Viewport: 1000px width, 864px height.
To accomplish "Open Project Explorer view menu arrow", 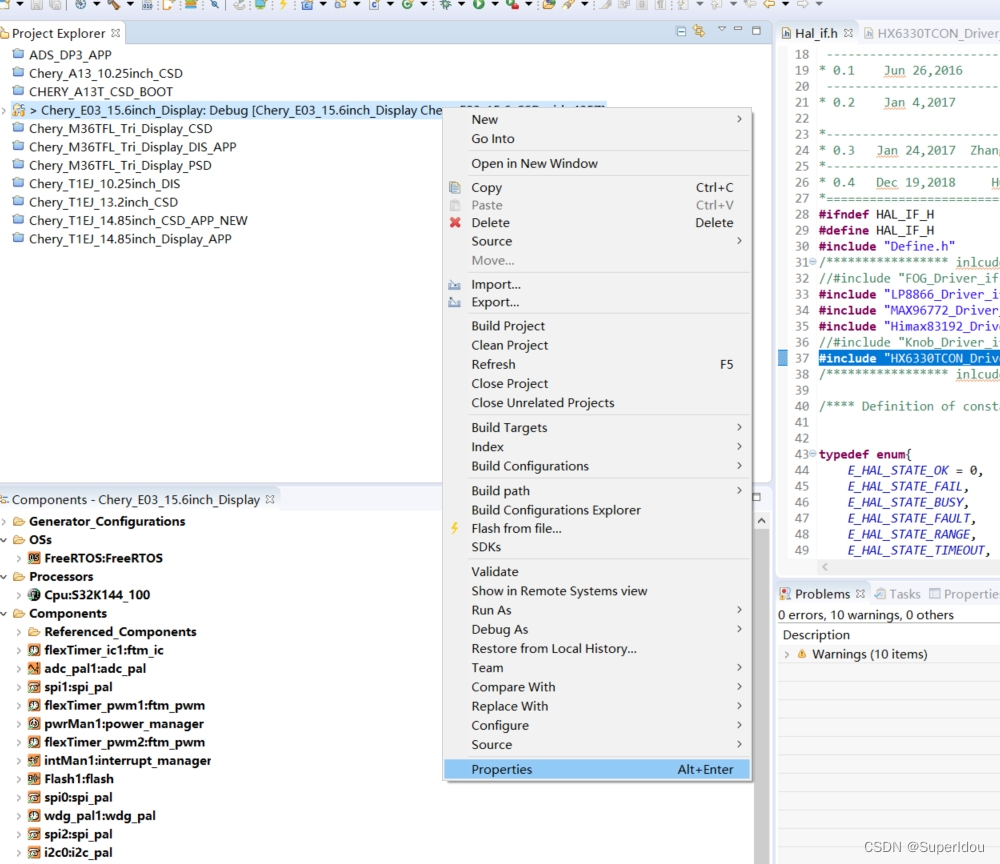I will click(x=722, y=29).
